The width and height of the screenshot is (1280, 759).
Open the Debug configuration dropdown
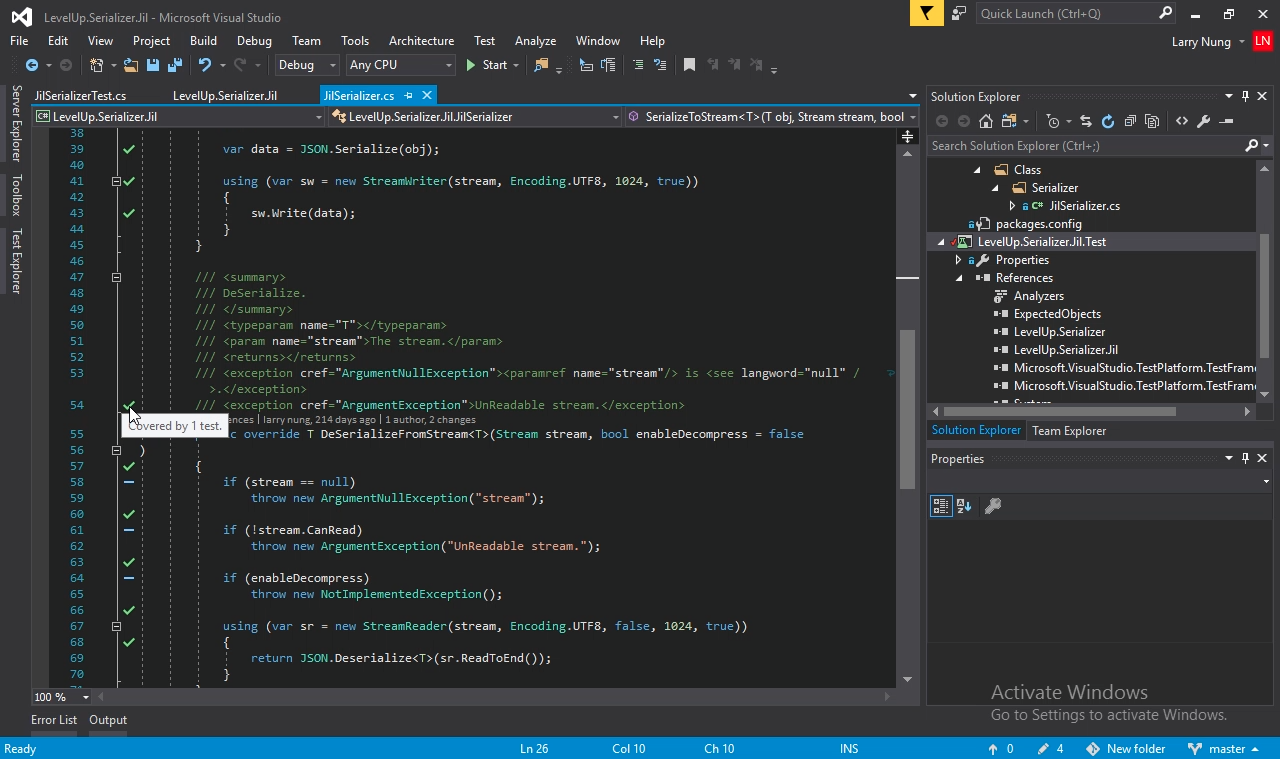[307, 65]
